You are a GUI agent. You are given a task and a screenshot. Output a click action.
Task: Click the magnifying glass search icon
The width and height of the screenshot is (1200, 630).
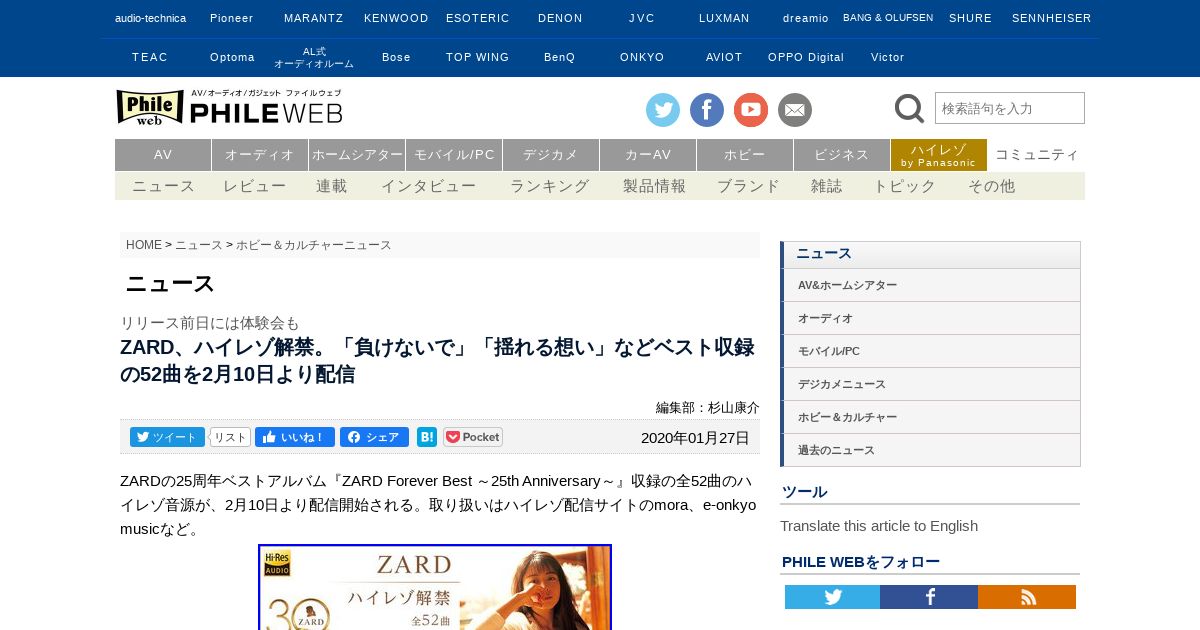click(x=909, y=108)
